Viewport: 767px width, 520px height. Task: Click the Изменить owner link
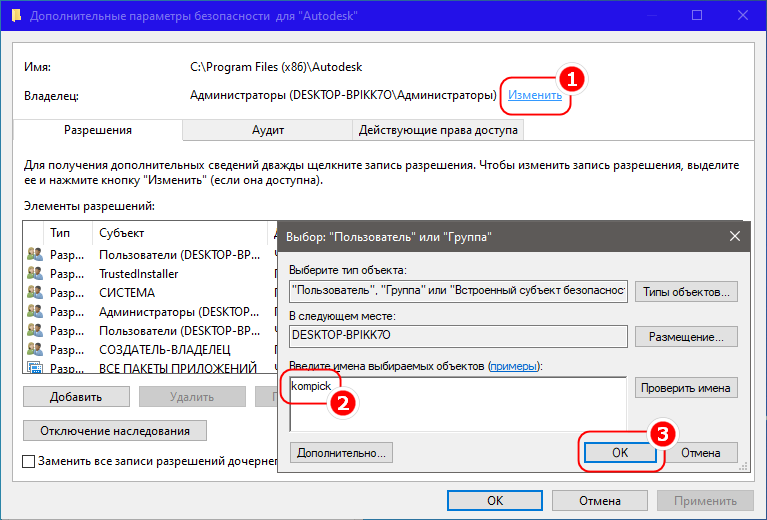coord(535,95)
